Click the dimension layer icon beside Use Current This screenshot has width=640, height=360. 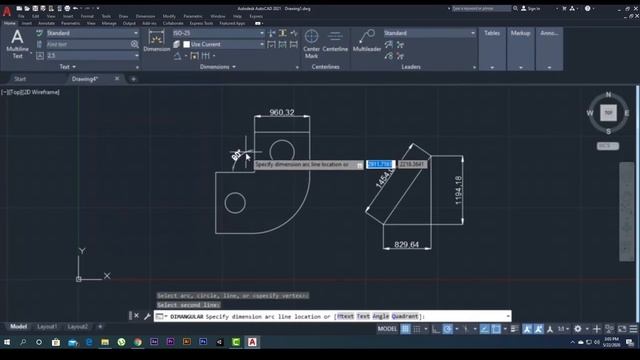point(177,44)
